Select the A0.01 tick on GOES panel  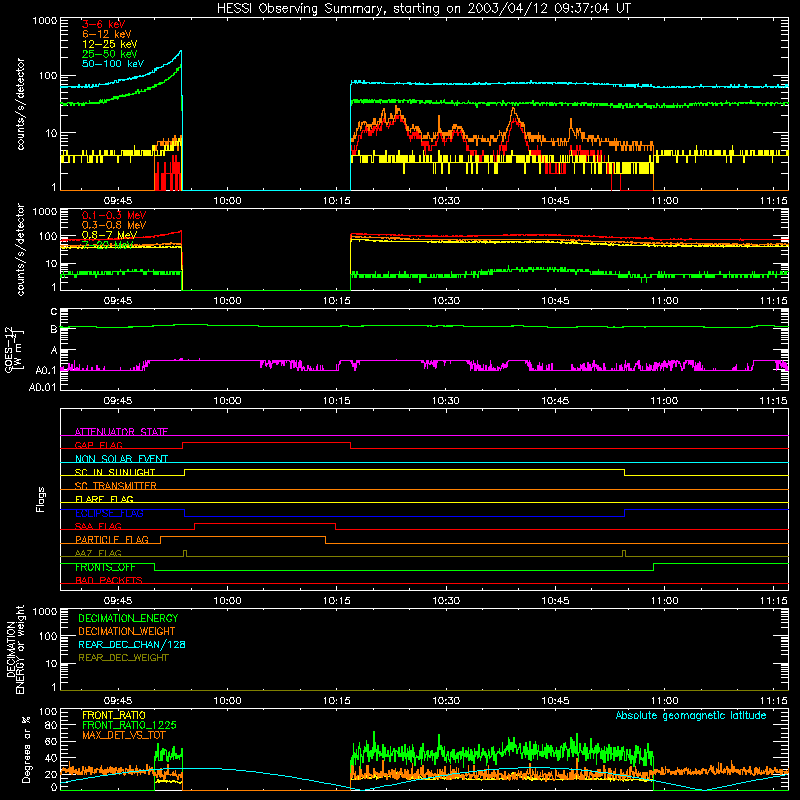point(42,388)
